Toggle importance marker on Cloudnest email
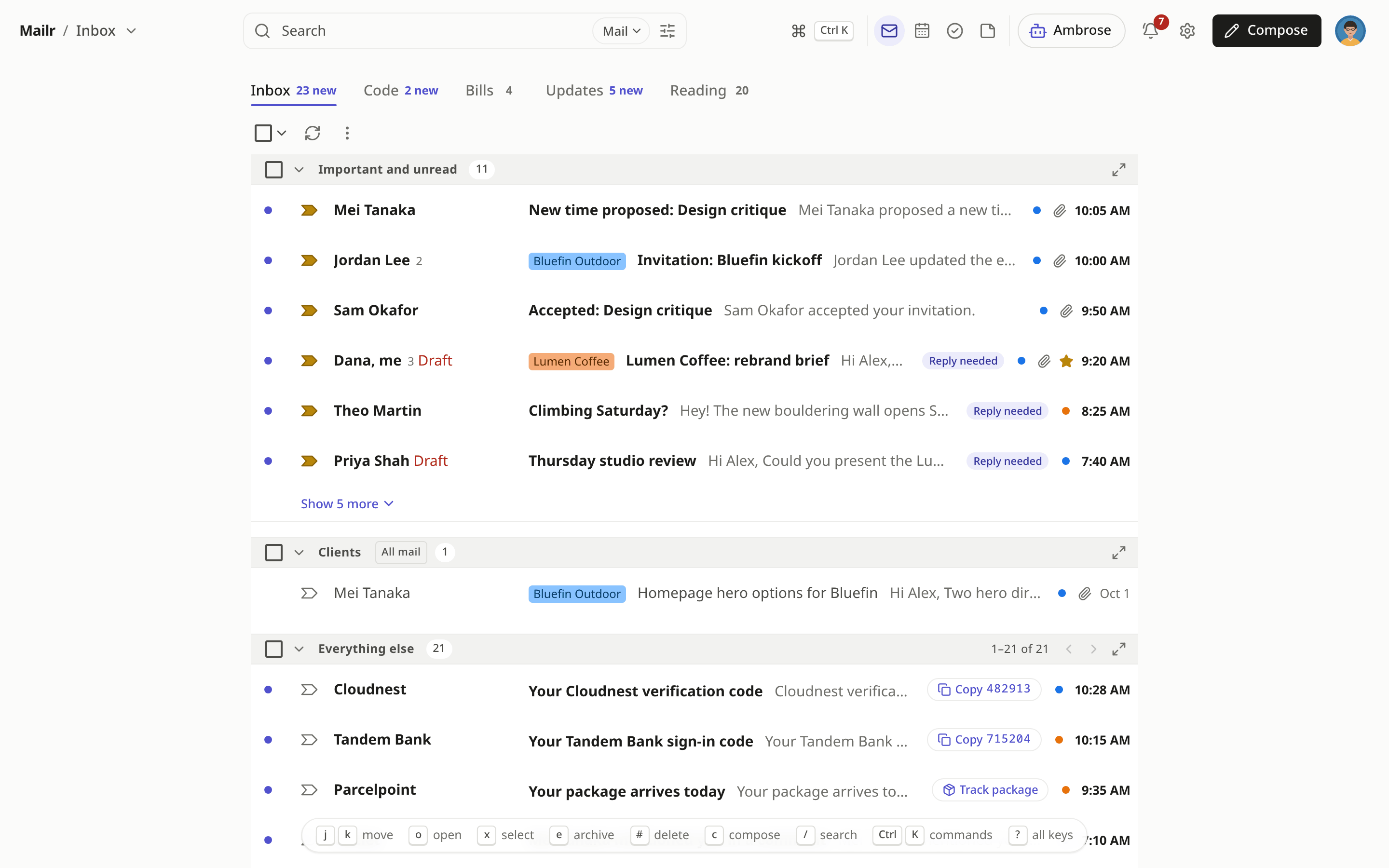 309,690
